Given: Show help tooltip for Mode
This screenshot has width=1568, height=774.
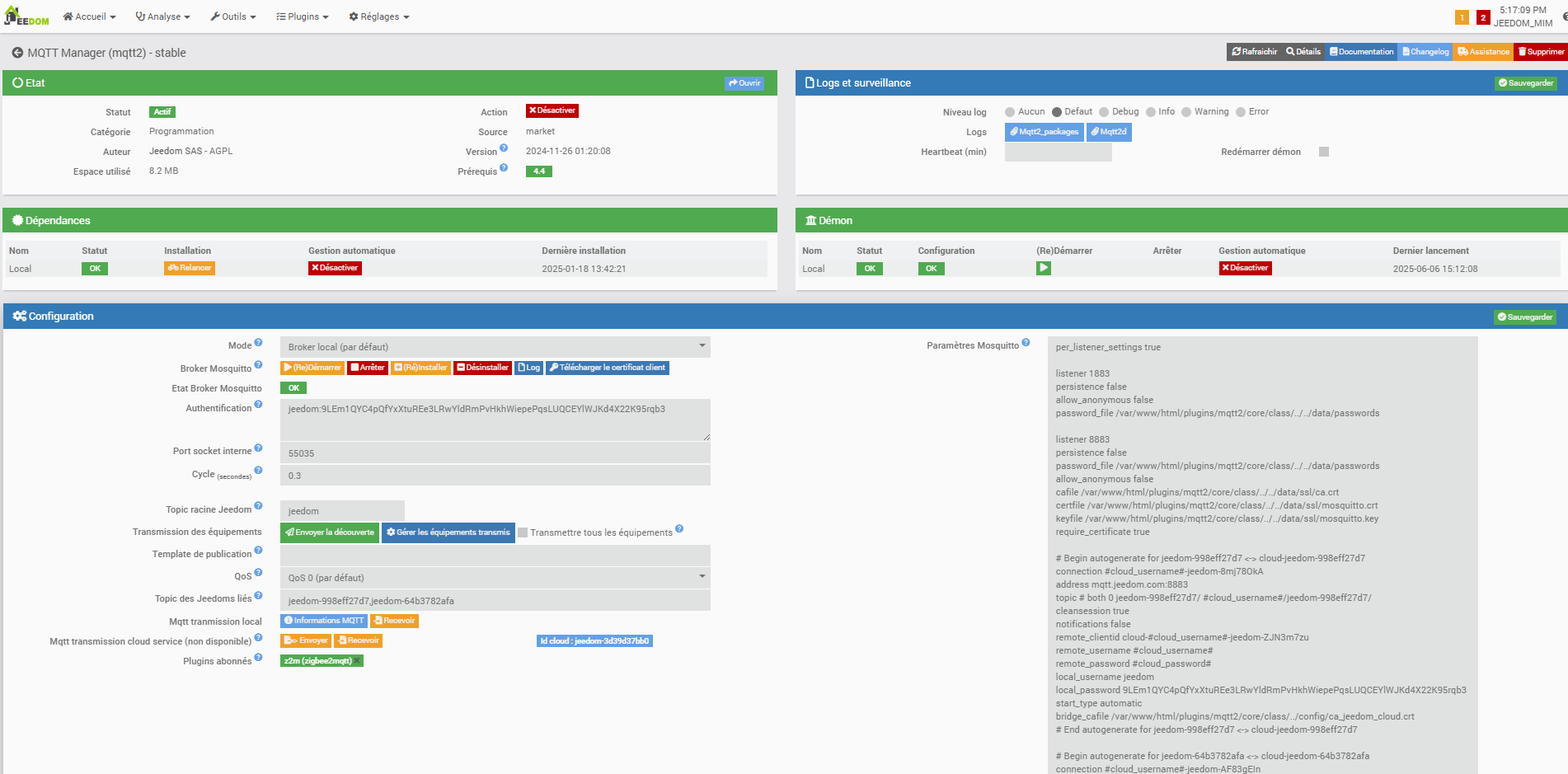Looking at the screenshot, I should [258, 342].
